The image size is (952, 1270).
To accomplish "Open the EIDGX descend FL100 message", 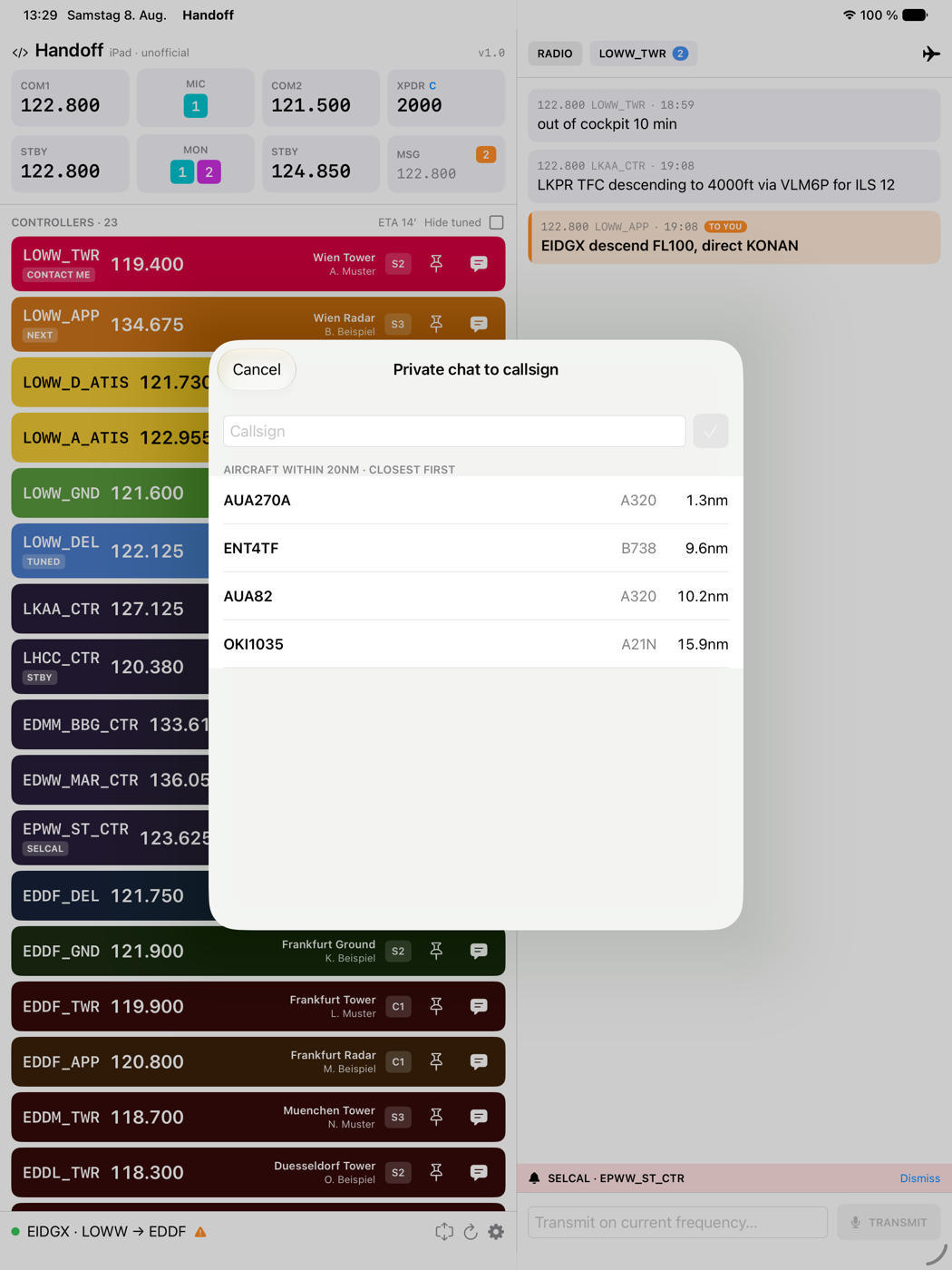I will click(734, 237).
